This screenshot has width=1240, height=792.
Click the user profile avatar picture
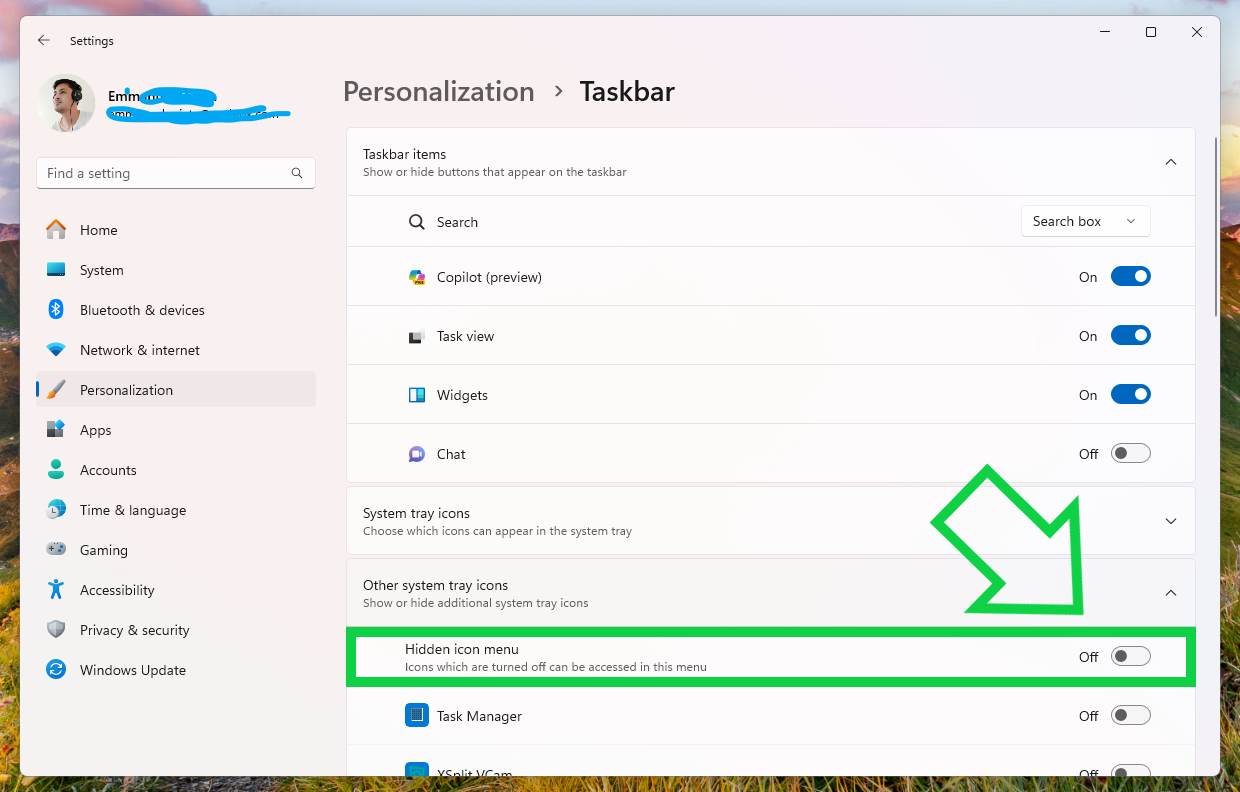point(66,103)
